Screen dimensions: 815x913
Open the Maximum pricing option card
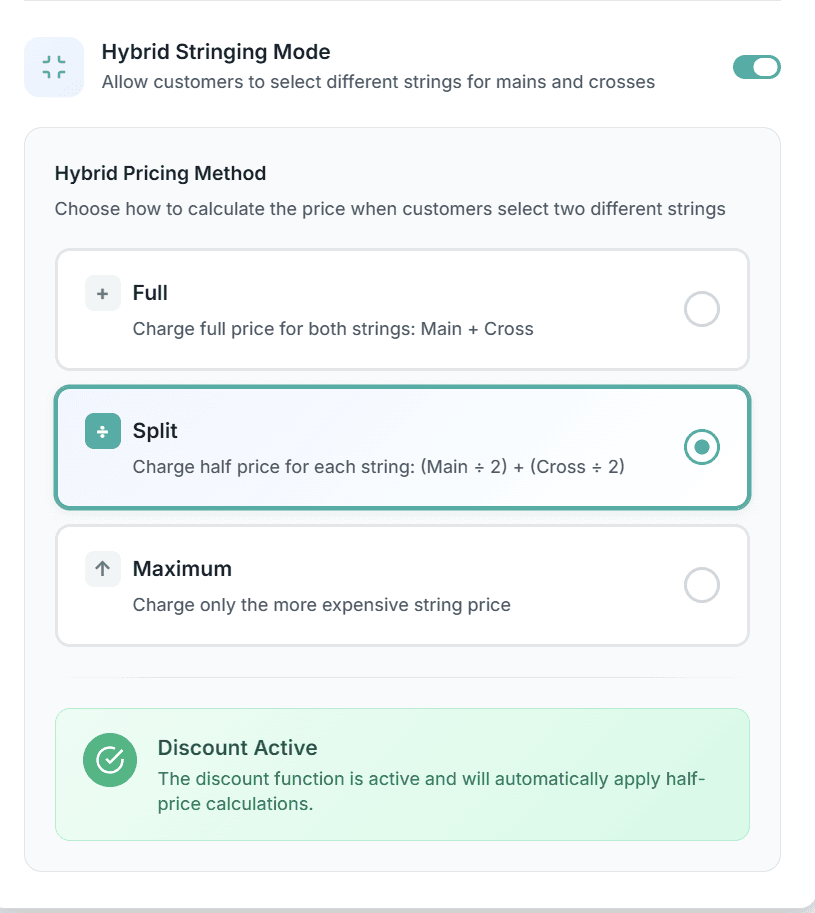pyautogui.click(x=400, y=585)
